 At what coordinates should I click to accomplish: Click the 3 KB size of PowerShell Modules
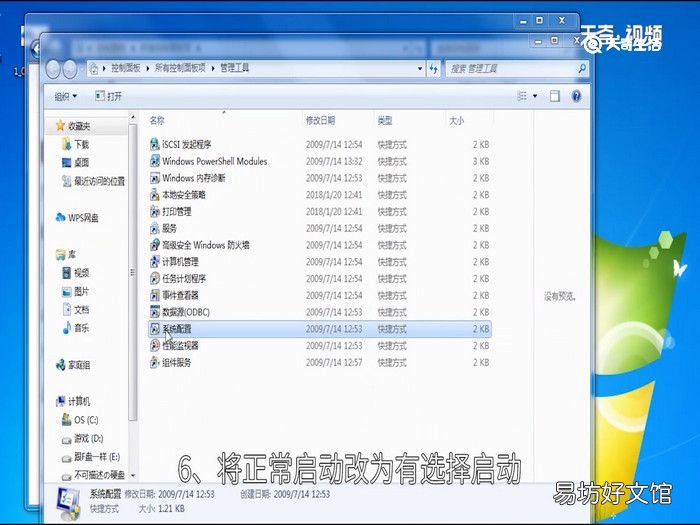(481, 161)
